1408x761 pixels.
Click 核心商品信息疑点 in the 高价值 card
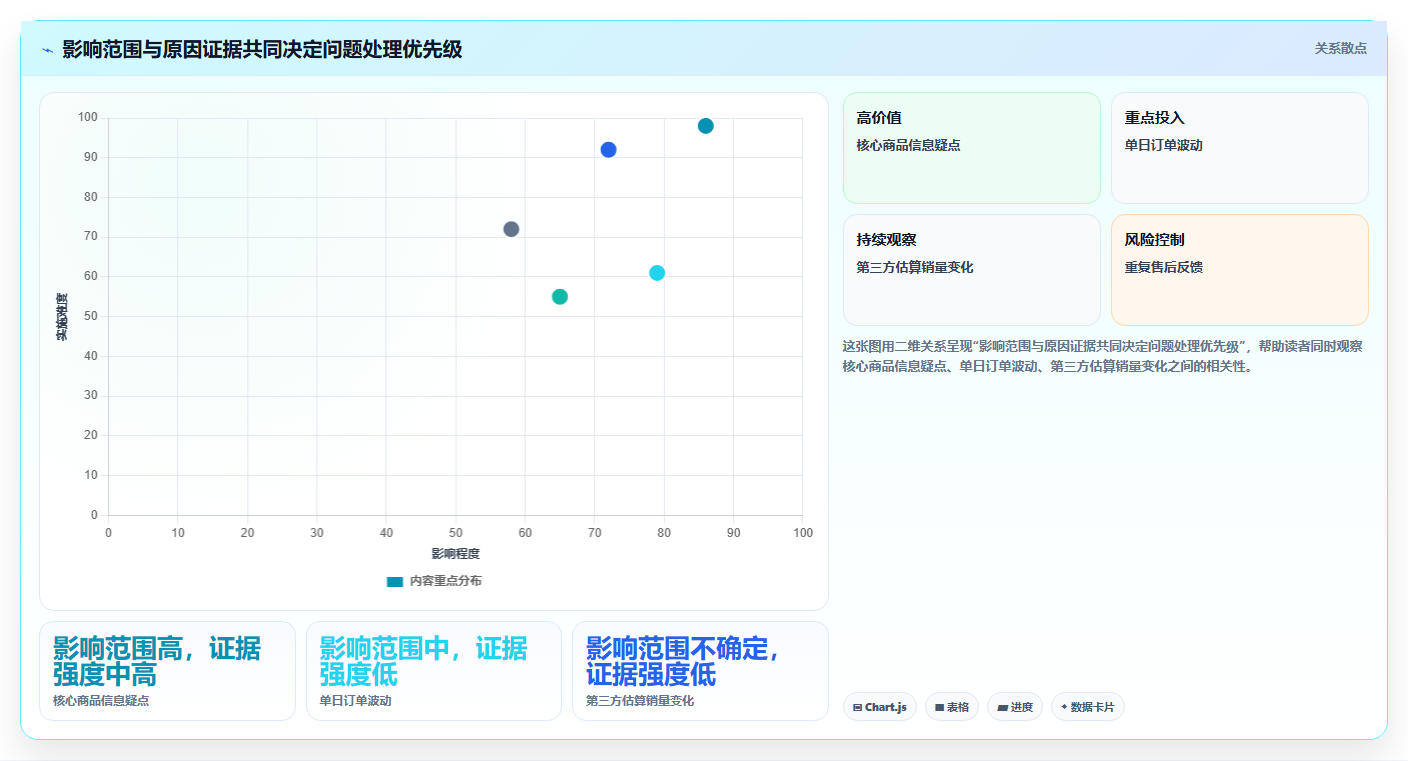(908, 146)
